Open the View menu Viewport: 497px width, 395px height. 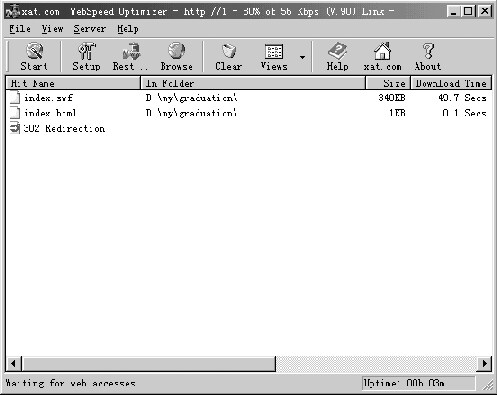(x=52, y=29)
